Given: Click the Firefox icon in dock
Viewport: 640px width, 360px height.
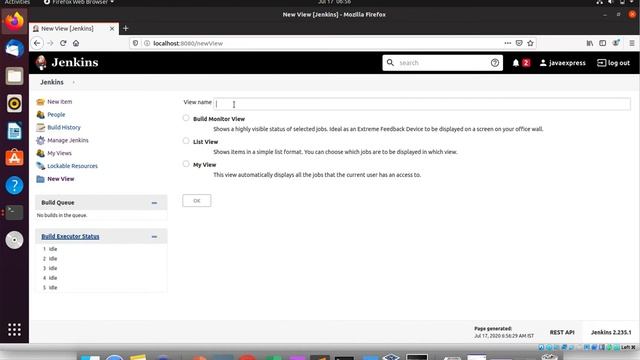Looking at the screenshot, I should (14, 21).
